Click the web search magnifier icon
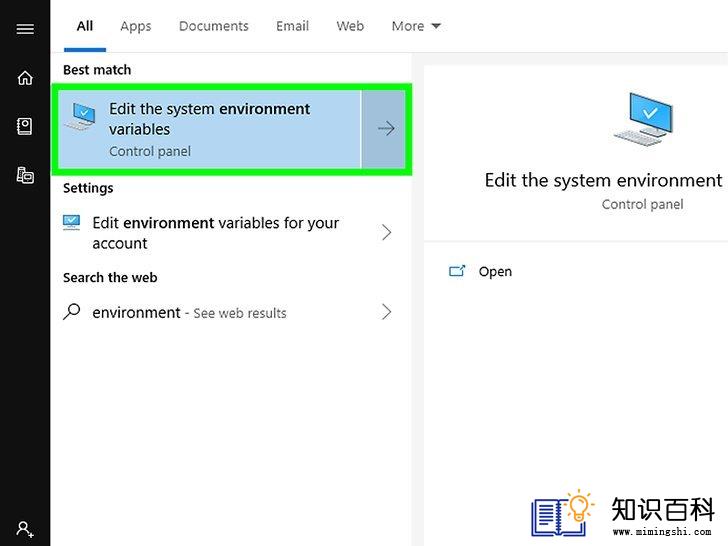 pyautogui.click(x=72, y=312)
